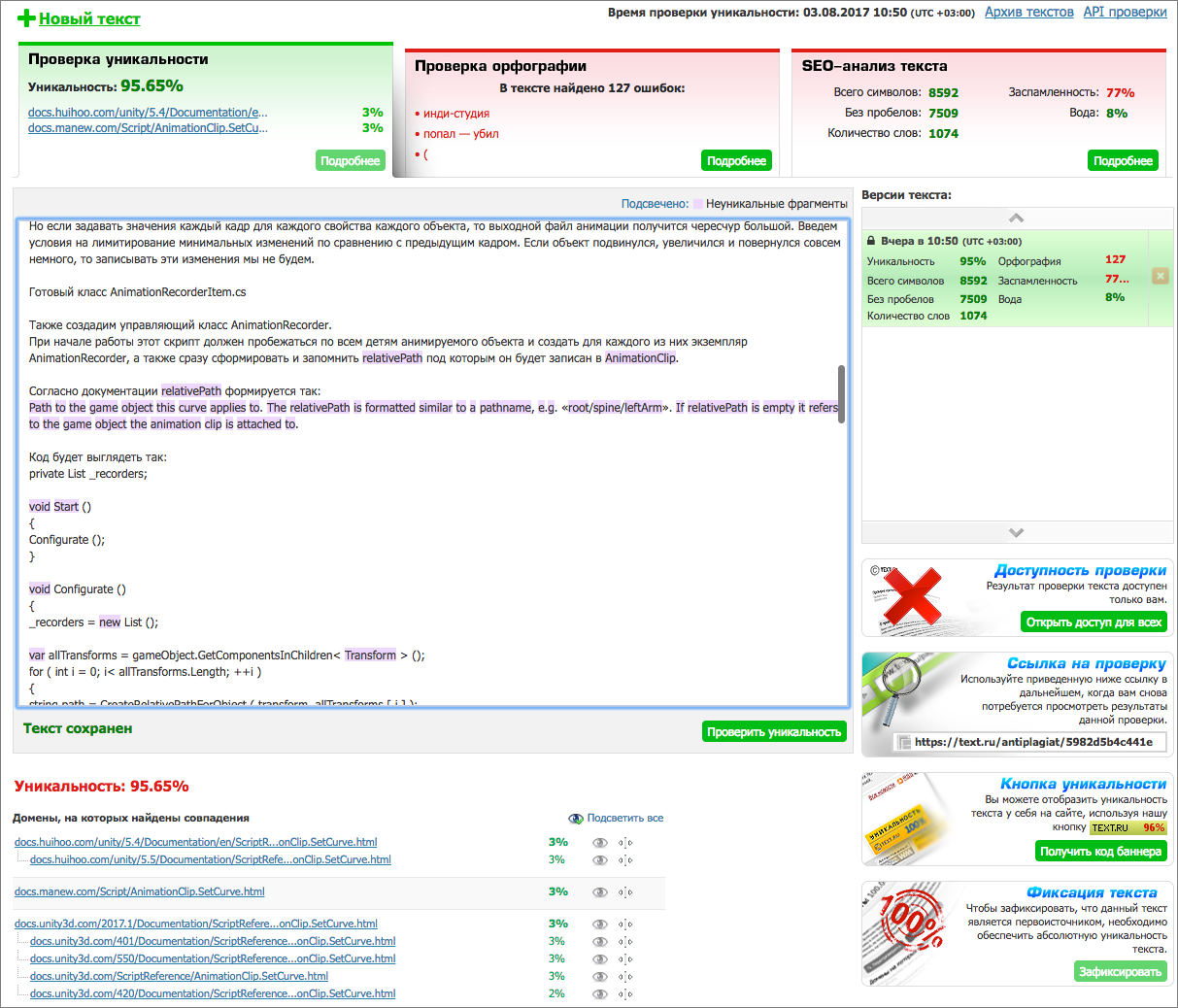Click the lock icon on Вчера в 10:50 version
The height and width of the screenshot is (1008, 1178).
click(871, 240)
